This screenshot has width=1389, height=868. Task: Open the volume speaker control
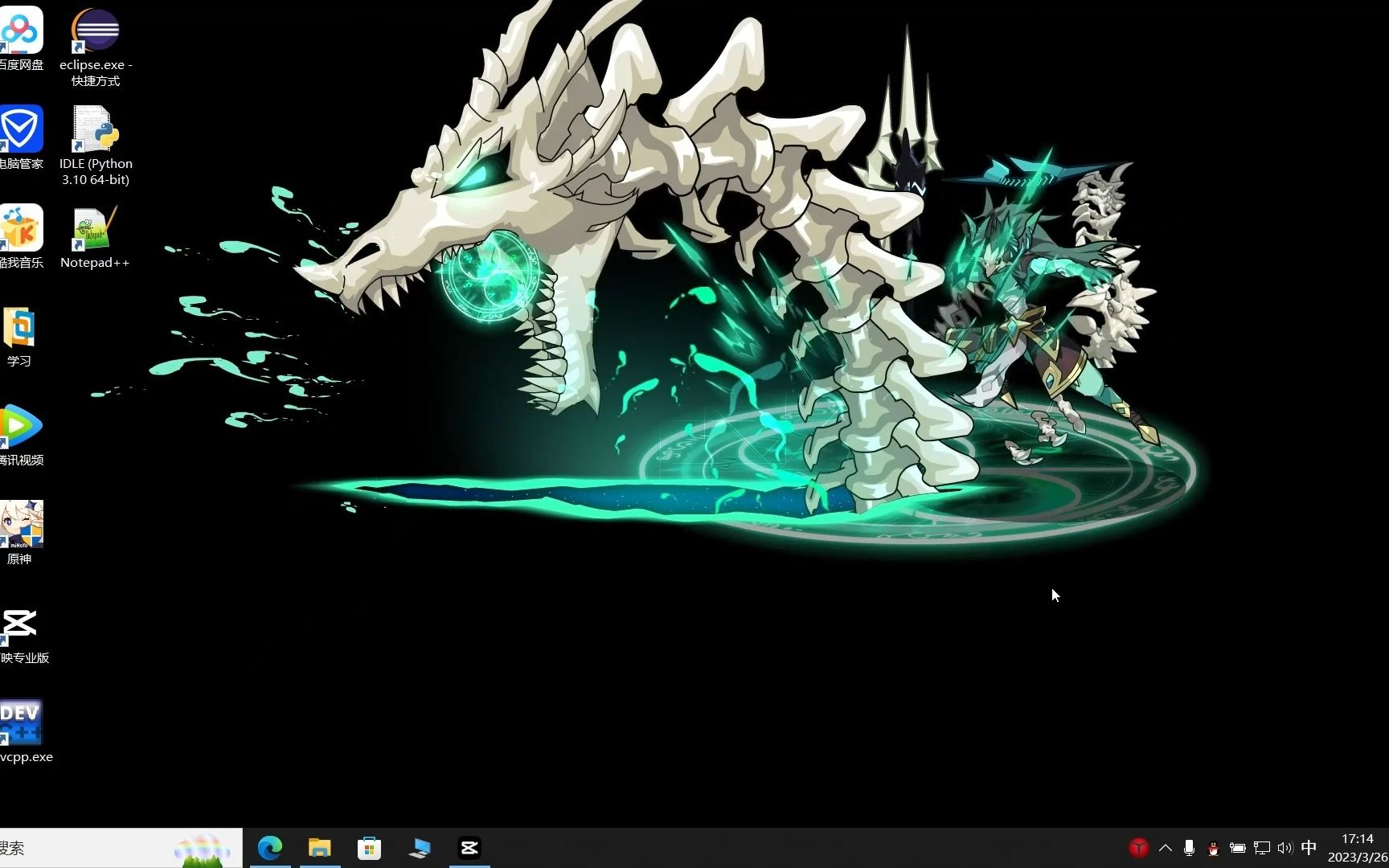(1285, 848)
